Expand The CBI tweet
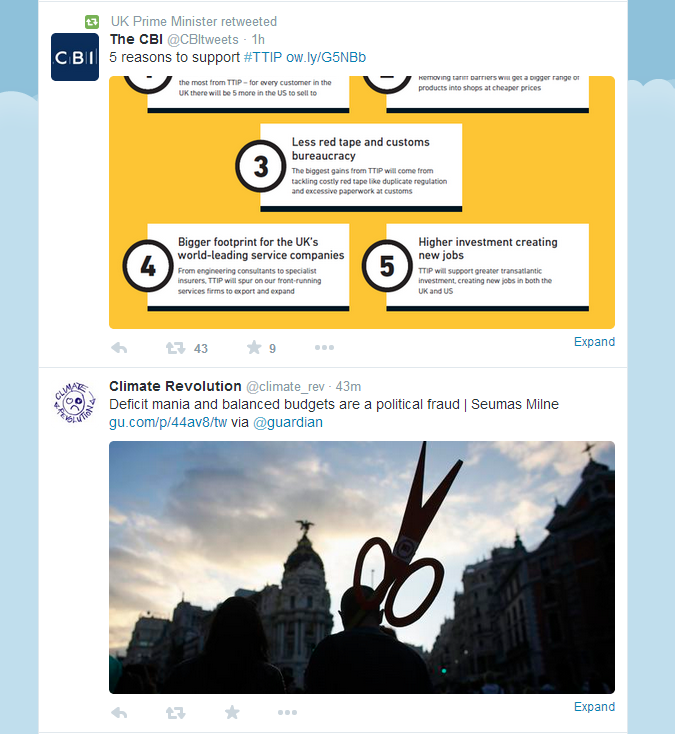Image resolution: width=675 pixels, height=734 pixels. pos(594,342)
